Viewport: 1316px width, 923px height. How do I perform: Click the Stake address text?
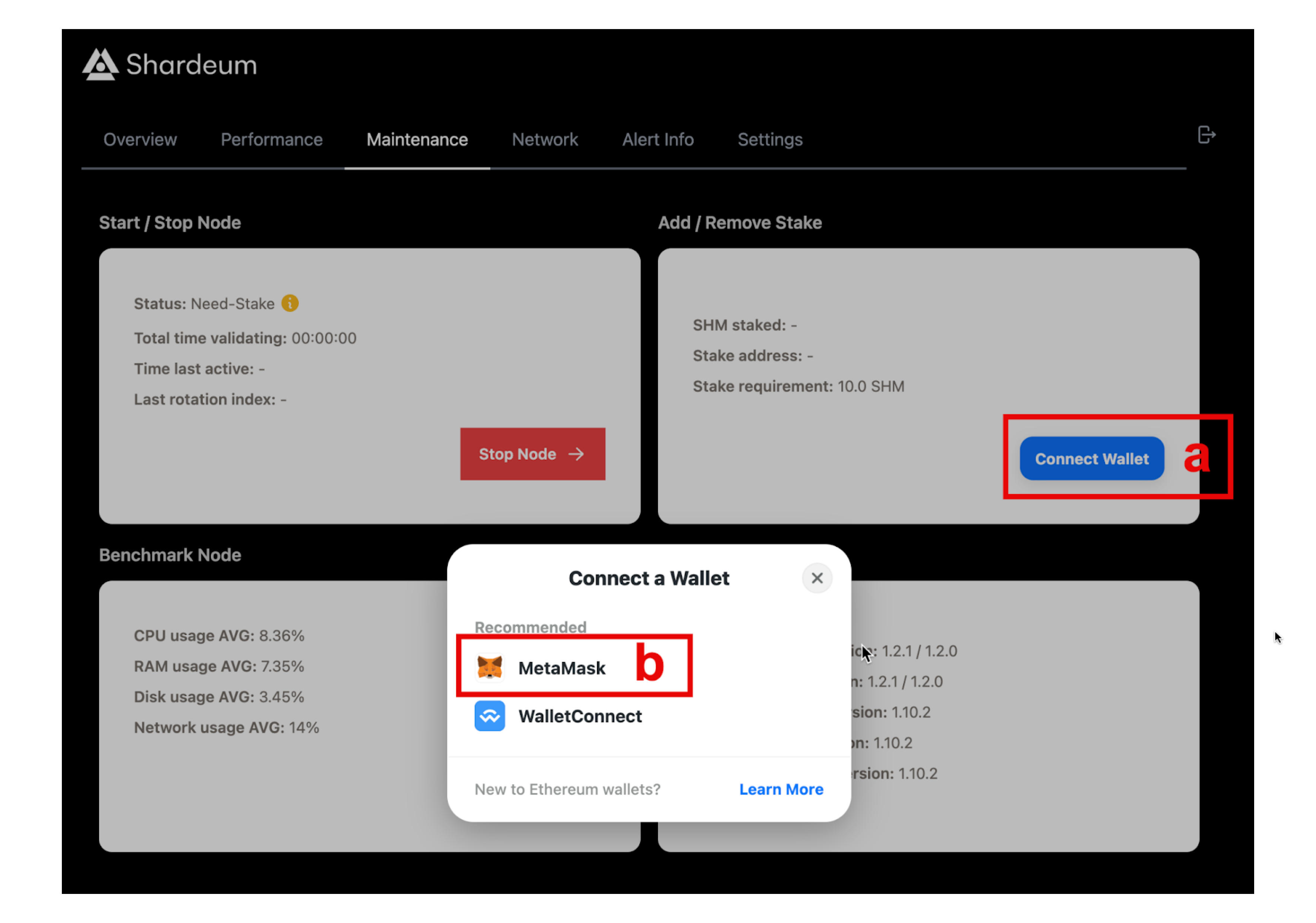coord(753,355)
